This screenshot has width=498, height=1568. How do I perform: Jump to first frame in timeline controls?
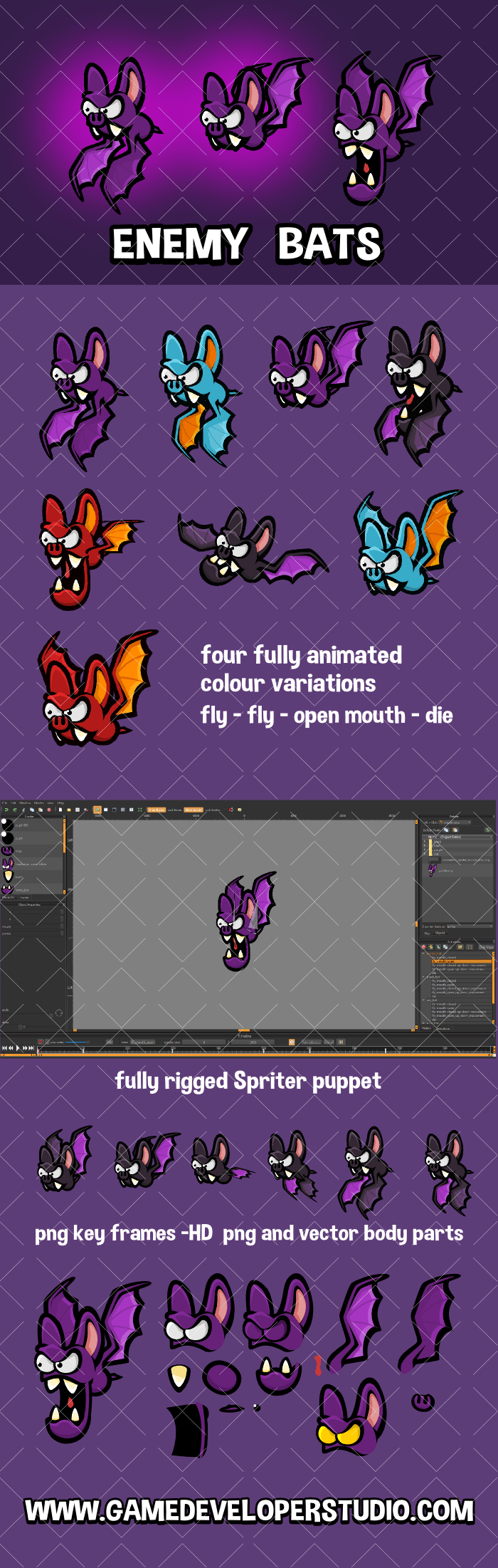(x=4, y=1048)
